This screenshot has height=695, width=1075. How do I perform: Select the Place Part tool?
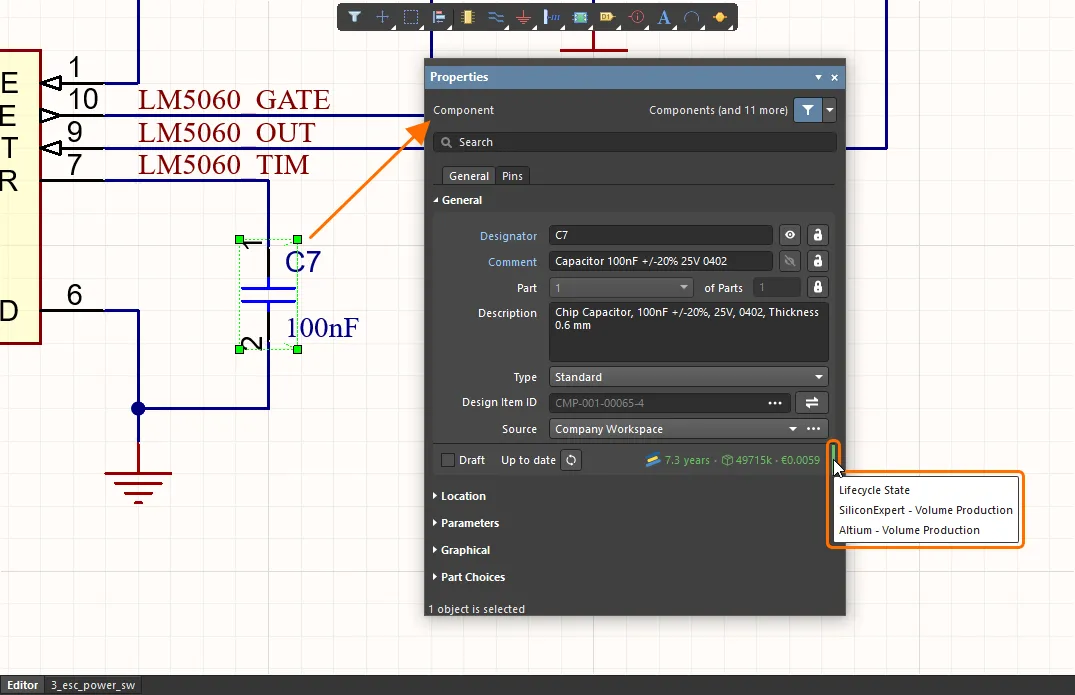coord(467,17)
